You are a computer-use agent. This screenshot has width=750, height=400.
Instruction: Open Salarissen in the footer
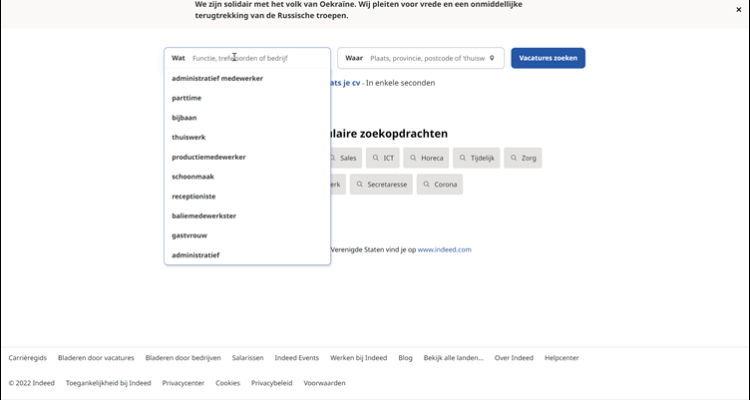(247, 357)
